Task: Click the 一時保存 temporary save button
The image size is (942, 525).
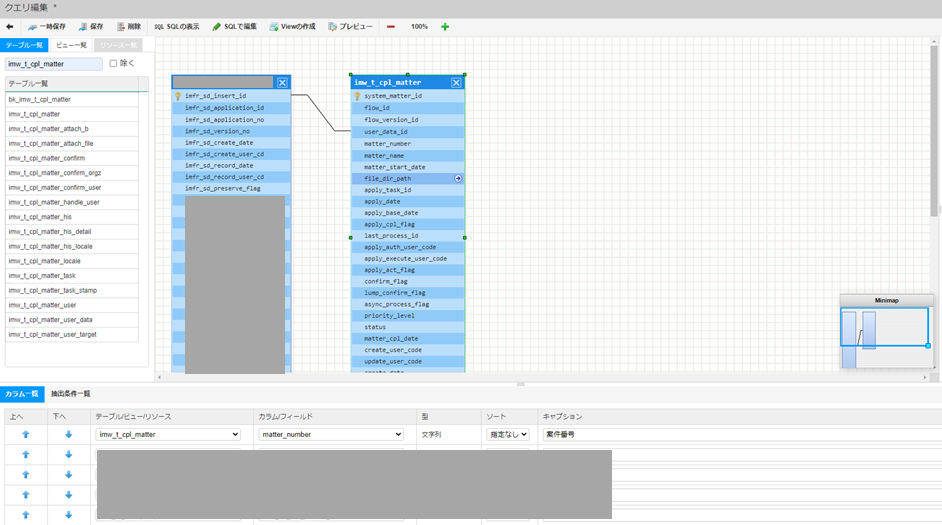Action: pos(47,26)
